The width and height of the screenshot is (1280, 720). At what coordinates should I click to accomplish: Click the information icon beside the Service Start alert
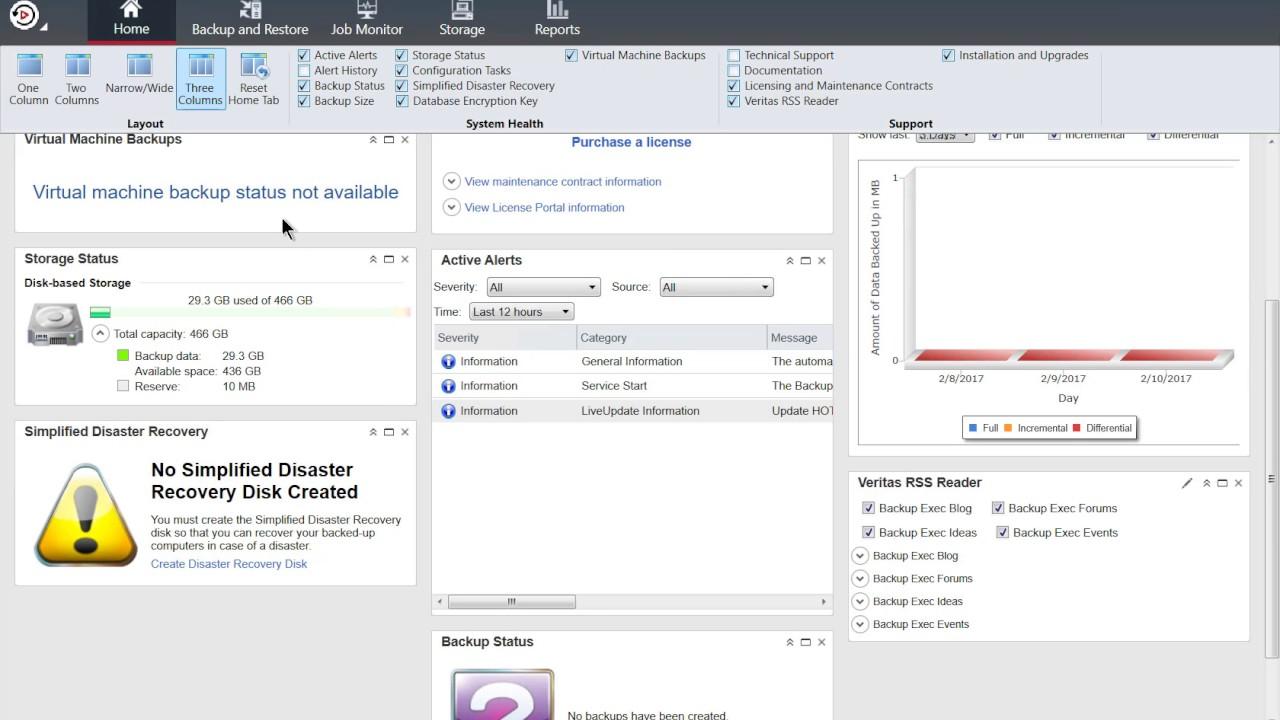pyautogui.click(x=448, y=386)
